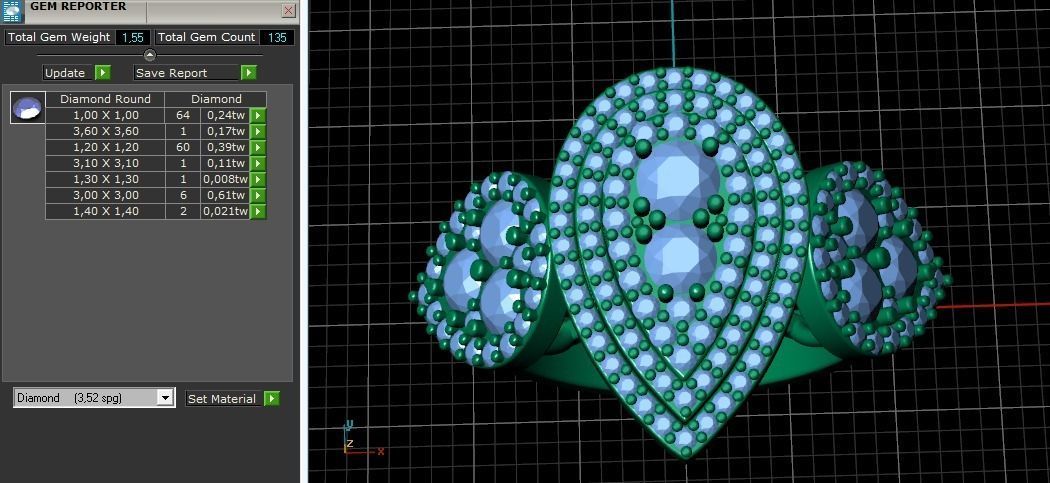Click green arrow for 1,00 X 1,00 row
The width and height of the screenshot is (1050, 483).
coord(258,115)
